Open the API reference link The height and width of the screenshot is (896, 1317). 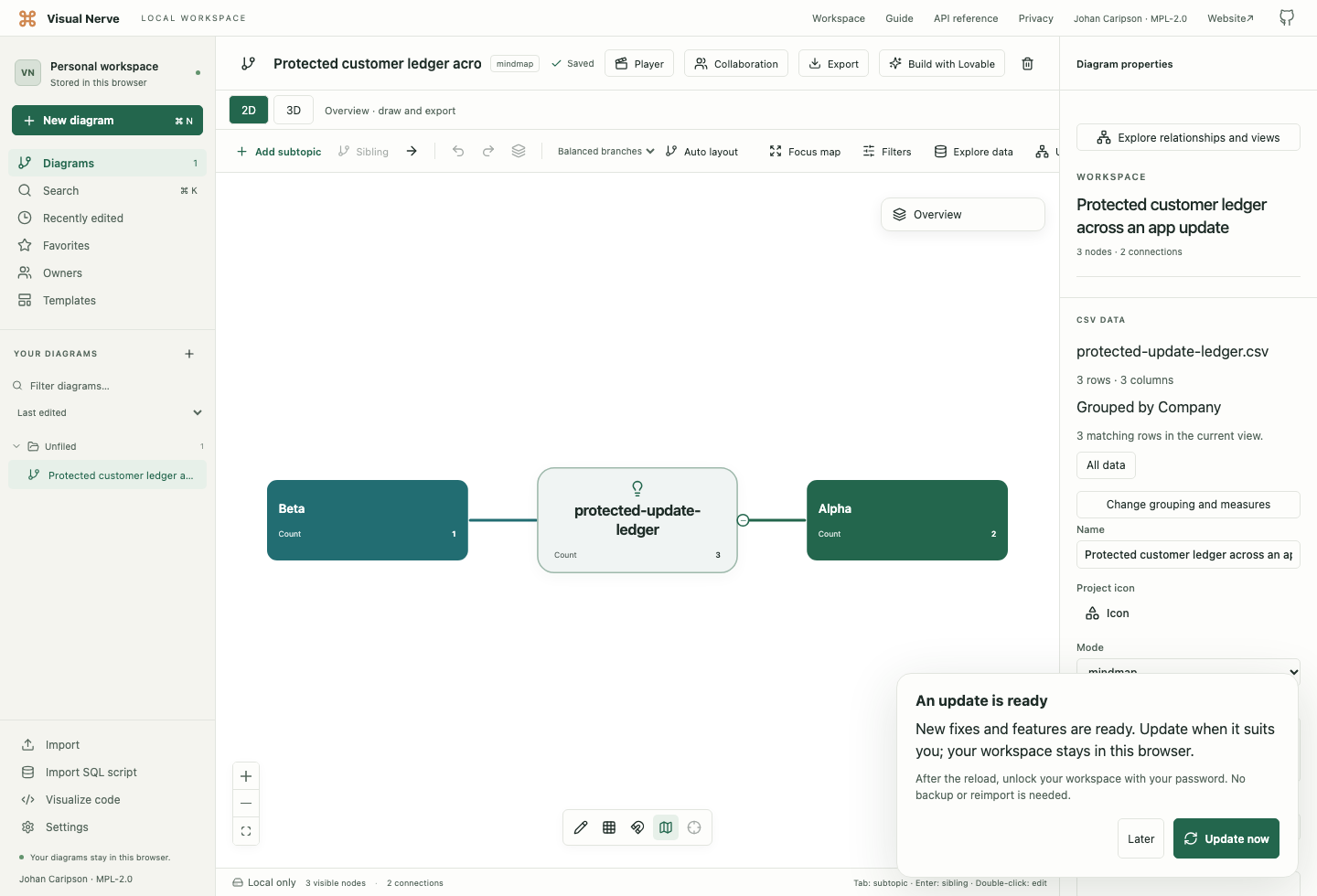pyautogui.click(x=966, y=18)
